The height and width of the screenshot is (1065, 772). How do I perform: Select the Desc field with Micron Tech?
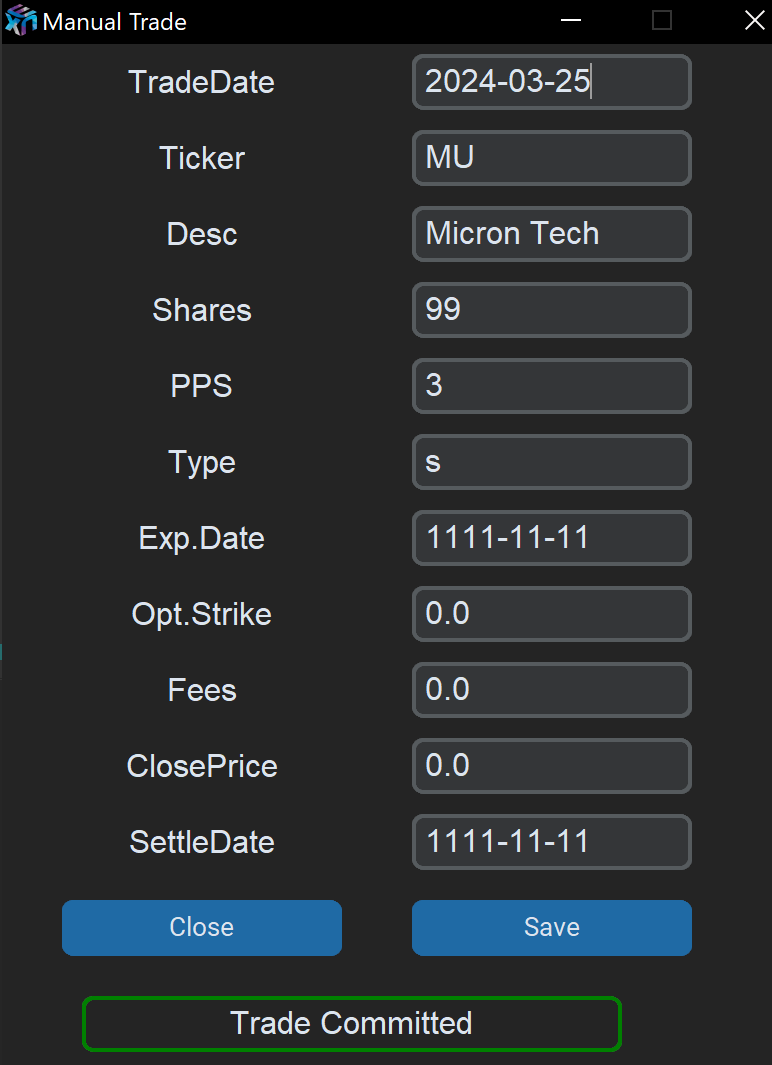pyautogui.click(x=551, y=234)
